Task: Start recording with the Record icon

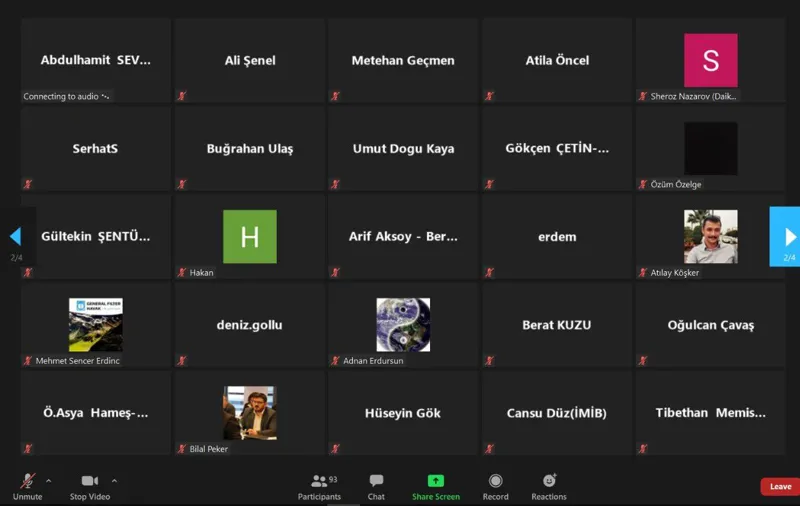Action: (x=495, y=480)
